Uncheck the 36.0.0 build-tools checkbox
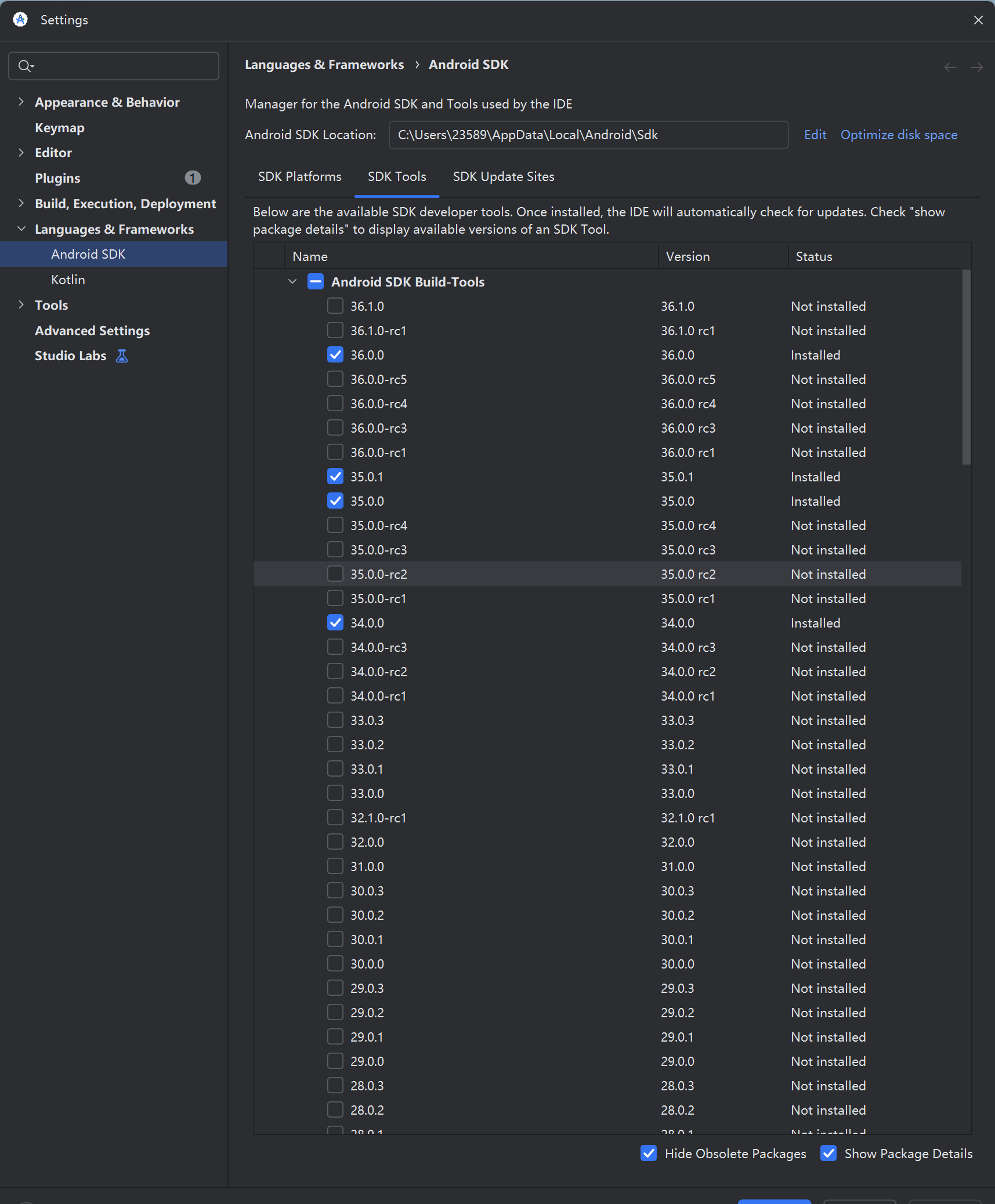The image size is (995, 1204). click(335, 354)
